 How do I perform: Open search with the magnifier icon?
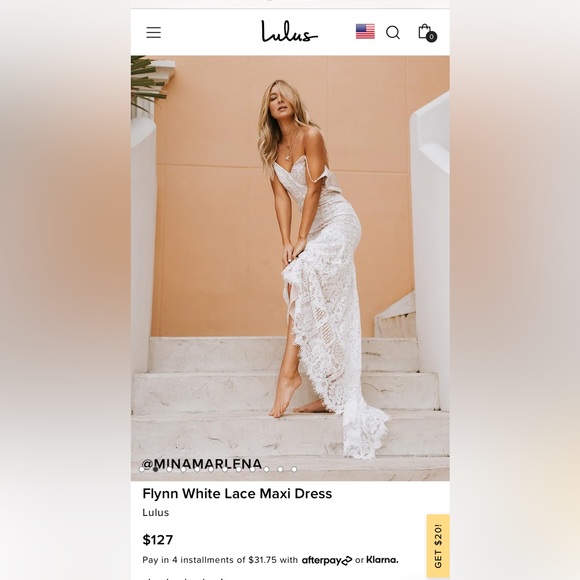pyautogui.click(x=393, y=33)
